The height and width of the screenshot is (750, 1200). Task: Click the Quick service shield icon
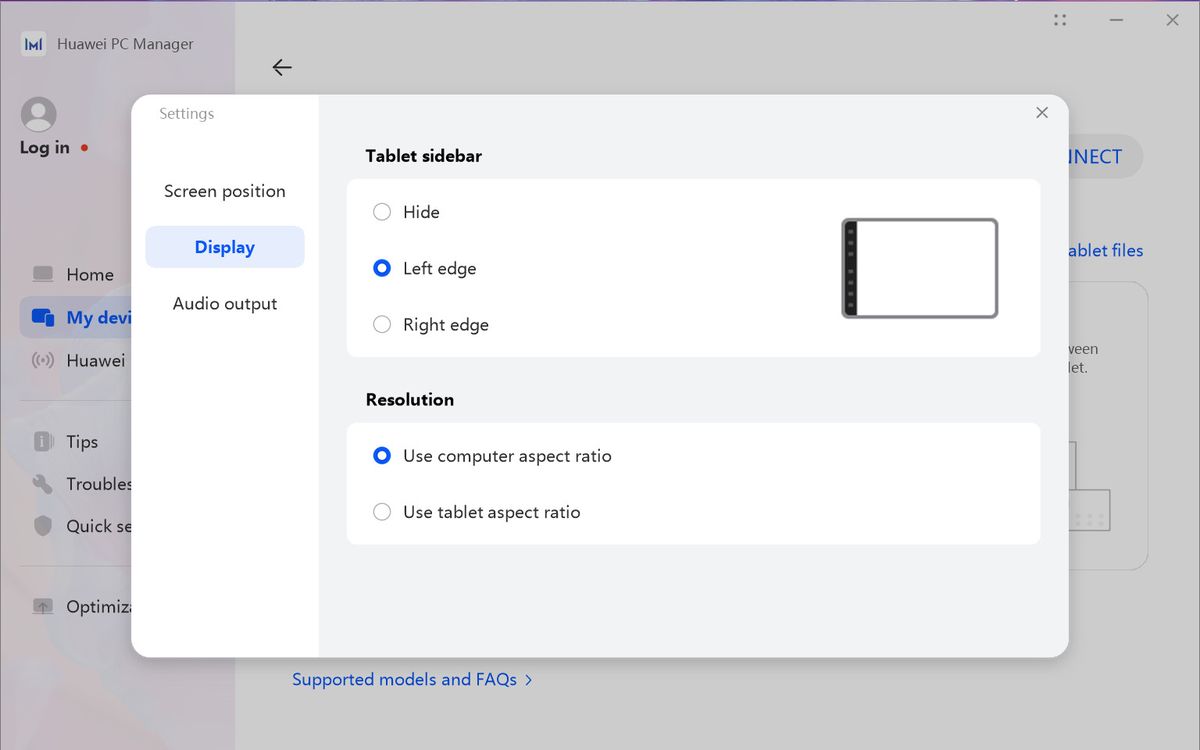coord(43,526)
